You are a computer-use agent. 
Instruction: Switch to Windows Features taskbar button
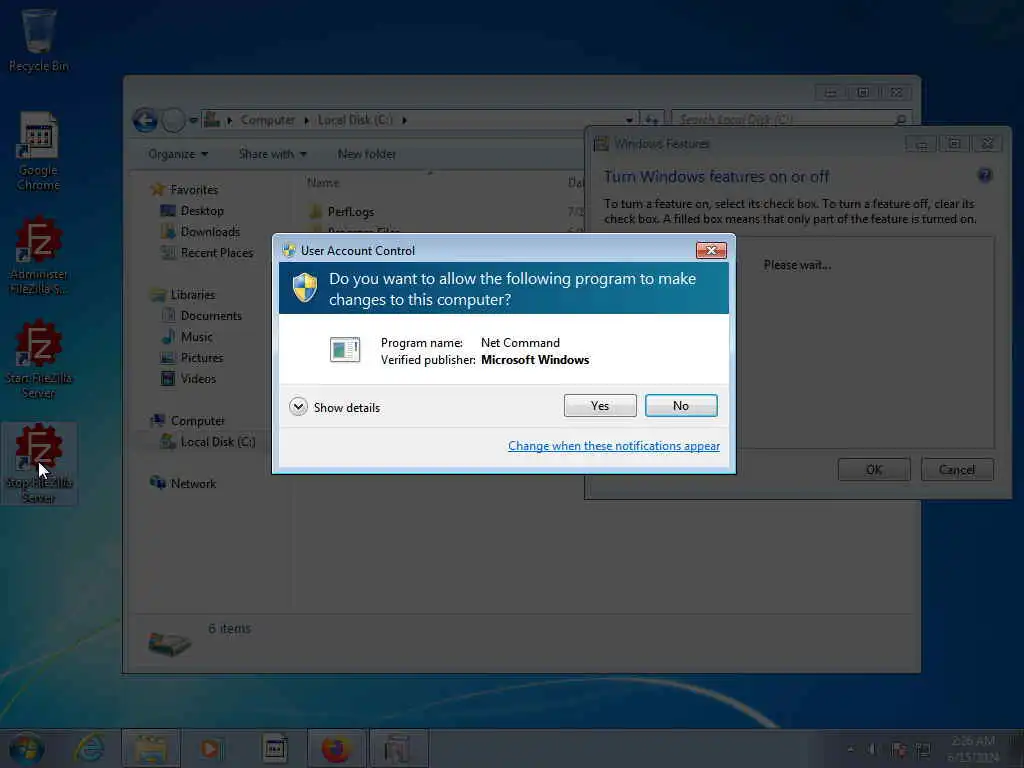(x=398, y=748)
